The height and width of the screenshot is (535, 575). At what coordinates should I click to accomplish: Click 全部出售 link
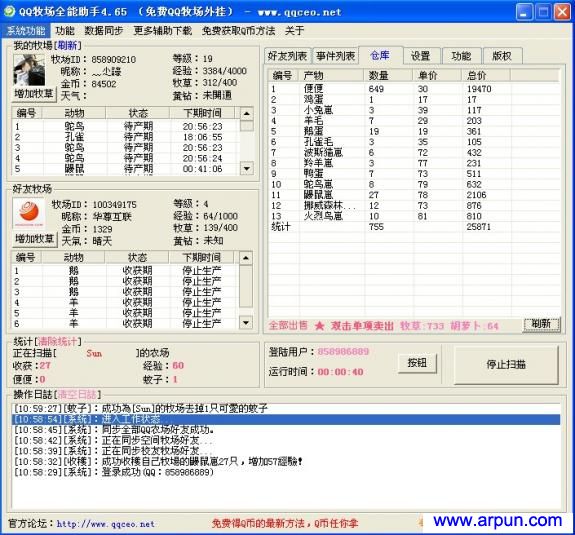pyautogui.click(x=288, y=325)
